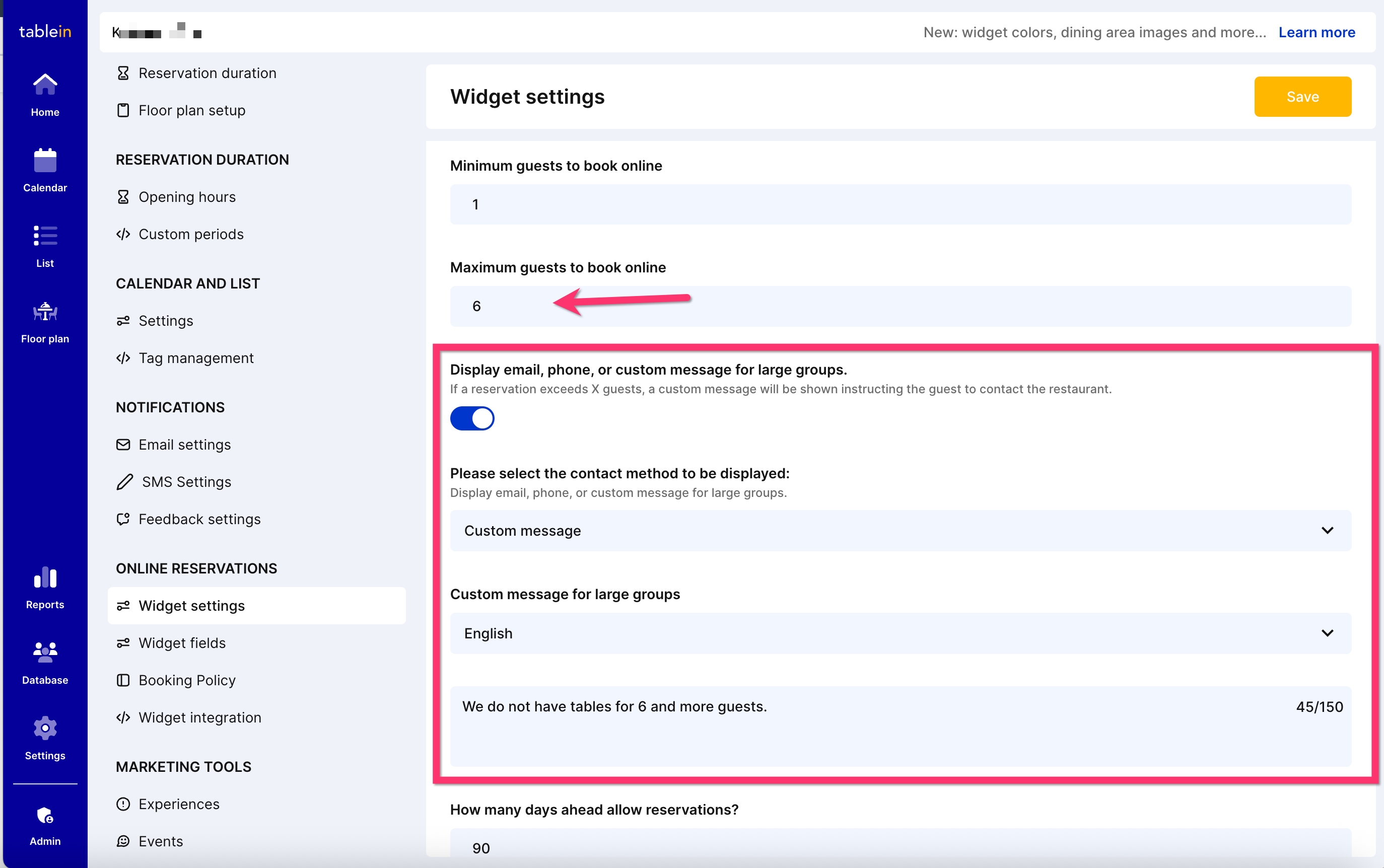Click the info icon beside Experiences
Viewport: 1384px width, 868px height.
pos(123,804)
